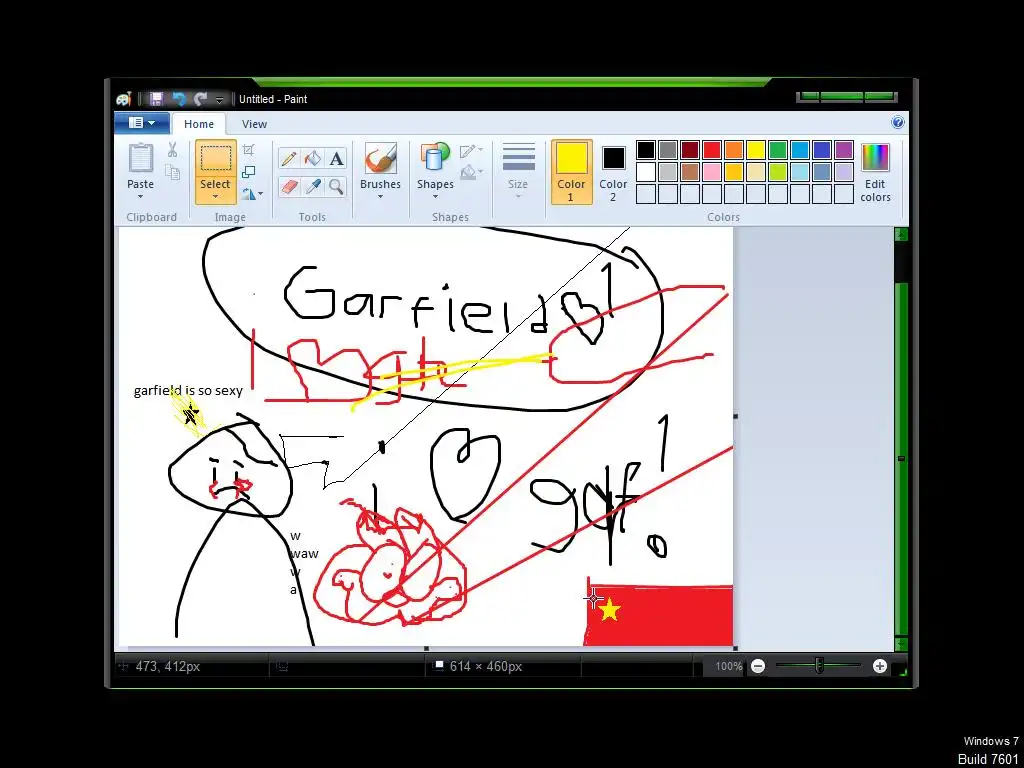Screen dimensions: 1024x768
Task: Click the Cut scissors icon
Action: [172, 150]
